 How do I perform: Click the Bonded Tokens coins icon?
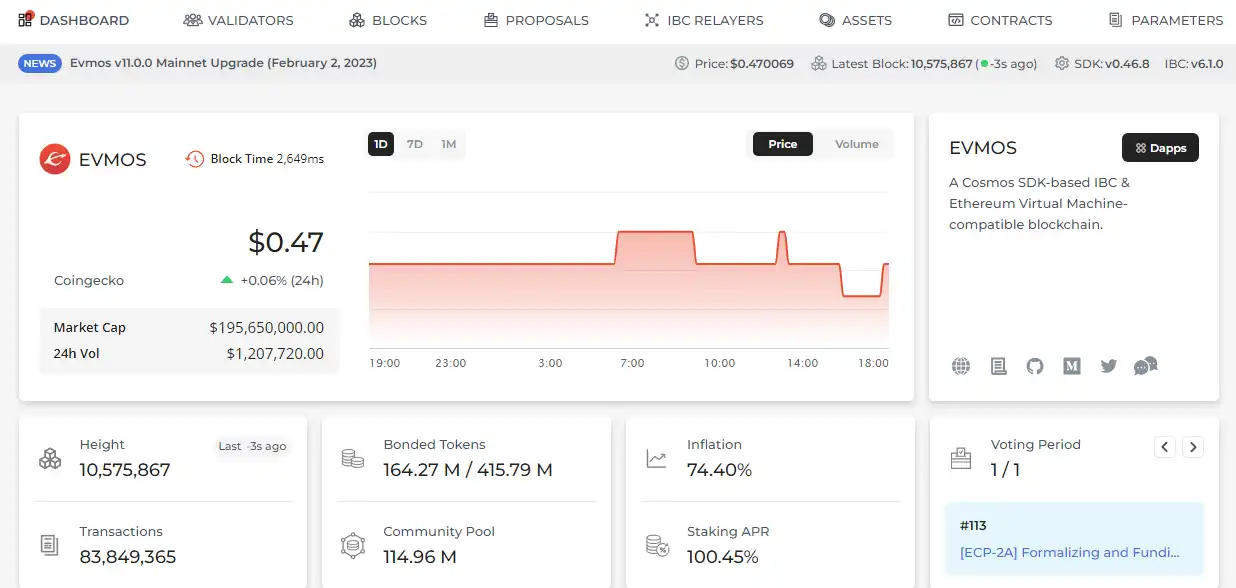[352, 458]
